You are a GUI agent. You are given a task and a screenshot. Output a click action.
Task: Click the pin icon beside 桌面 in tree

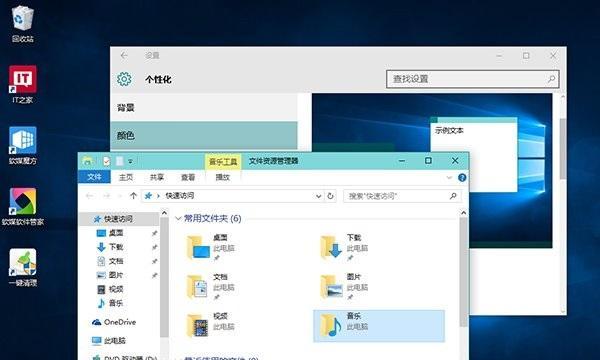154,233
